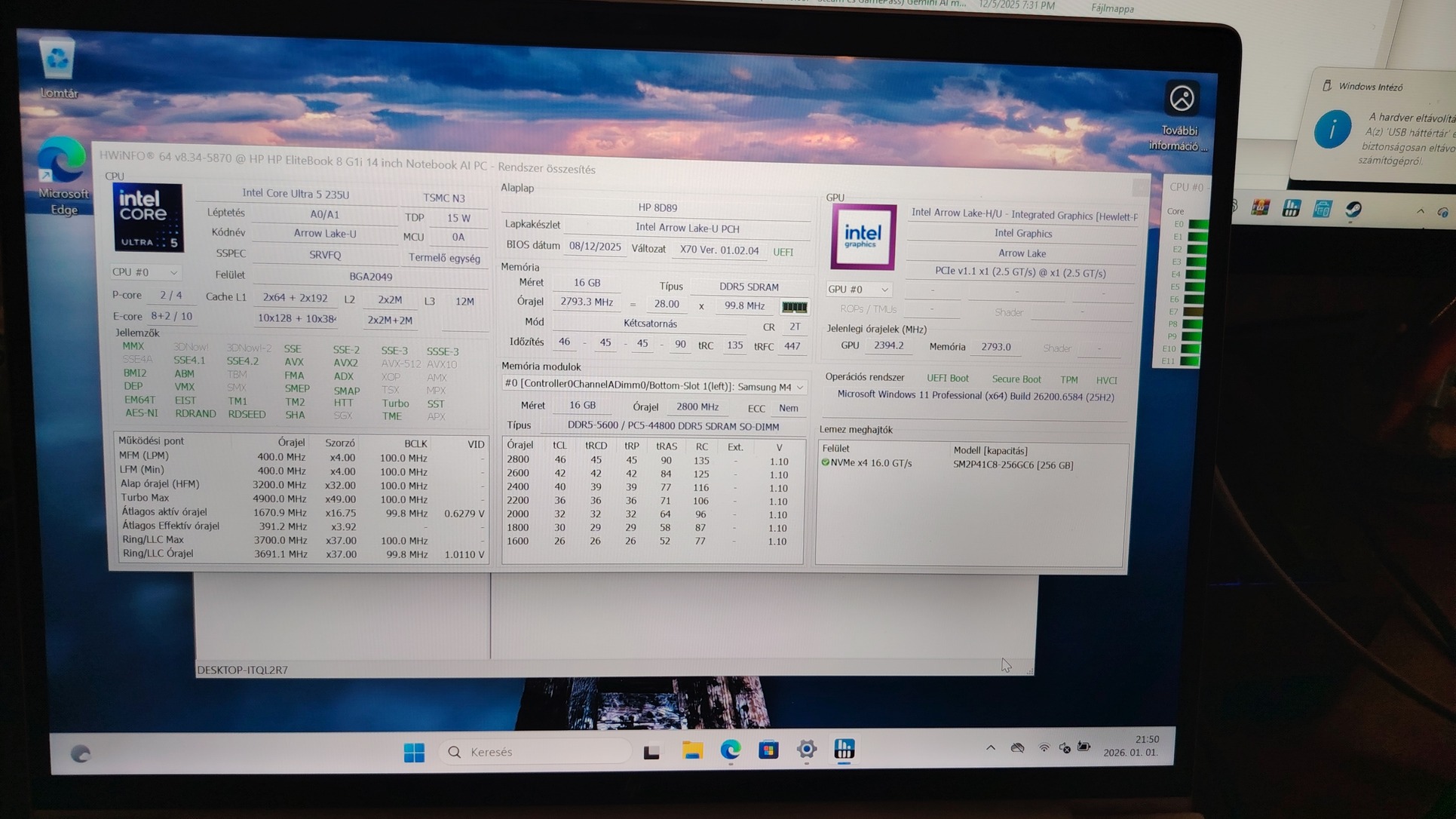
Task: Click the Intel Core Ultra 5 logo
Action: [x=148, y=218]
